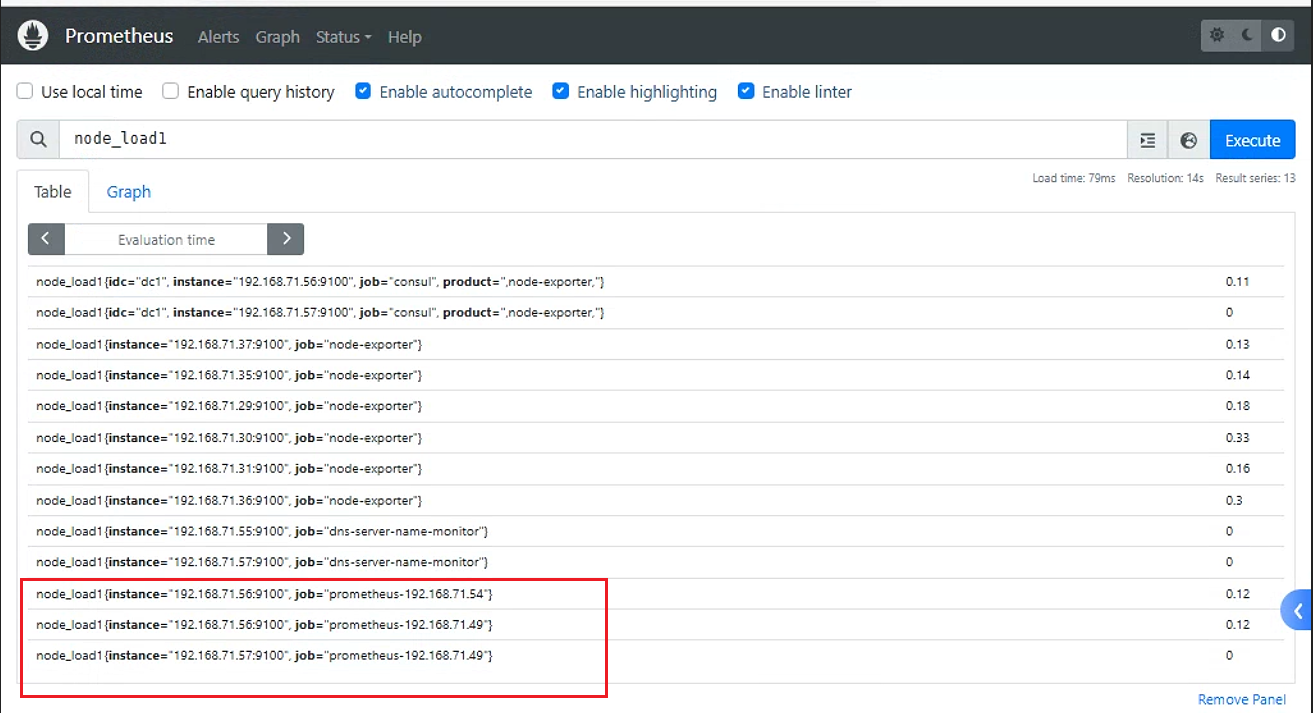Select the Table tab
Image resolution: width=1313 pixels, height=713 pixels.
[x=53, y=191]
